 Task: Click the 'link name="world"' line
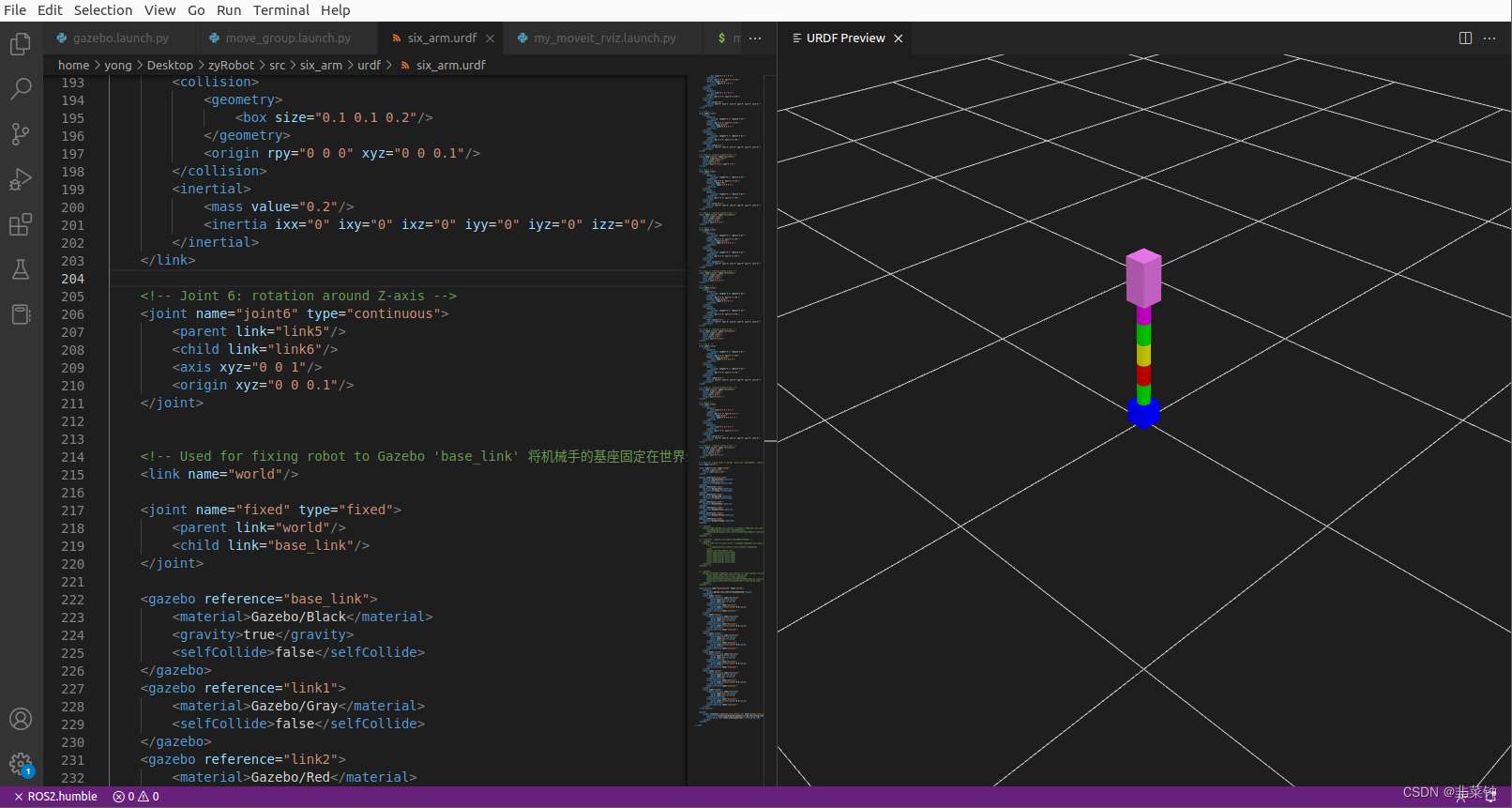[x=219, y=475]
